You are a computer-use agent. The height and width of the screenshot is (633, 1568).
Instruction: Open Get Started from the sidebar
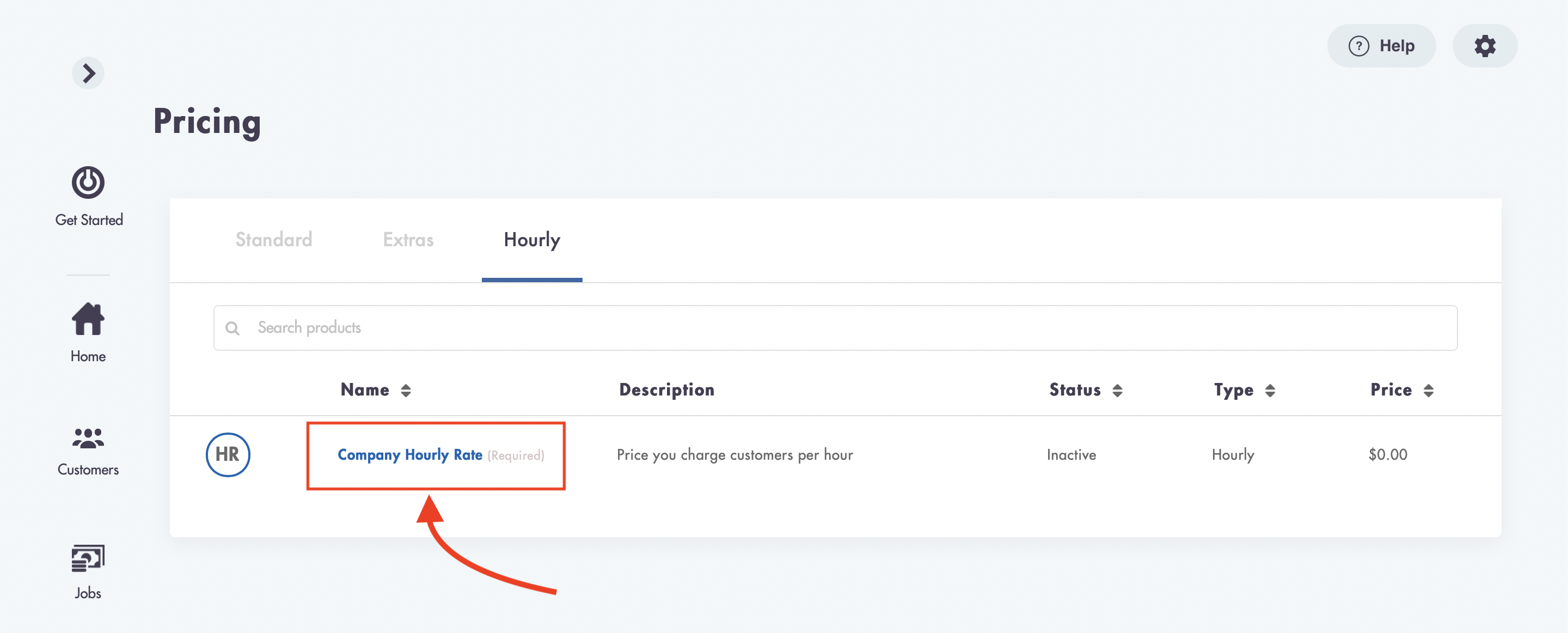pos(88,196)
